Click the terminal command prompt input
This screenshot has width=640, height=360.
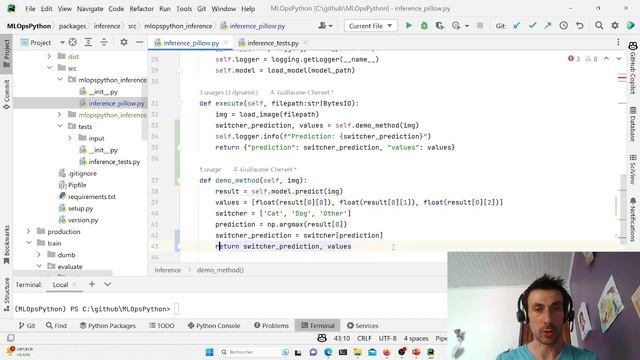(x=176, y=309)
